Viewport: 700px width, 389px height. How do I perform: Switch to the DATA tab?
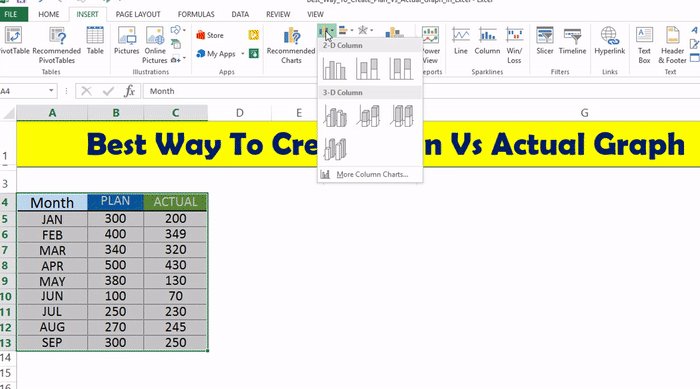(240, 14)
